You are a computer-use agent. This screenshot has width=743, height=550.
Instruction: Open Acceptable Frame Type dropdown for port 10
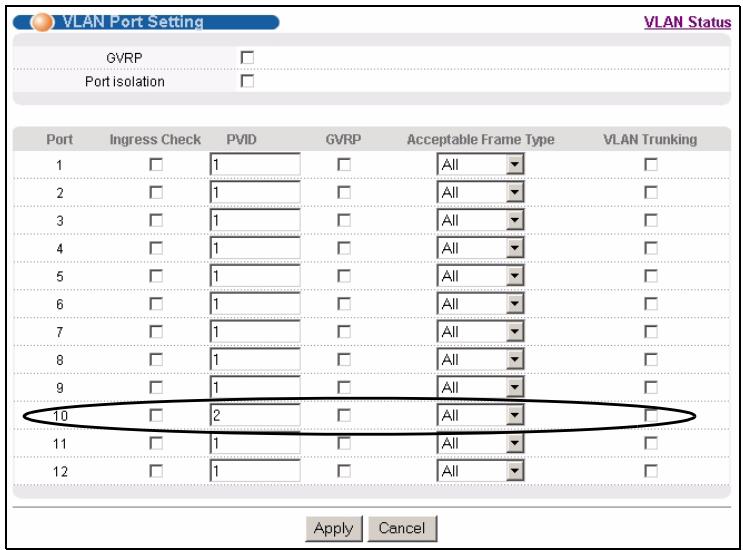[480, 415]
